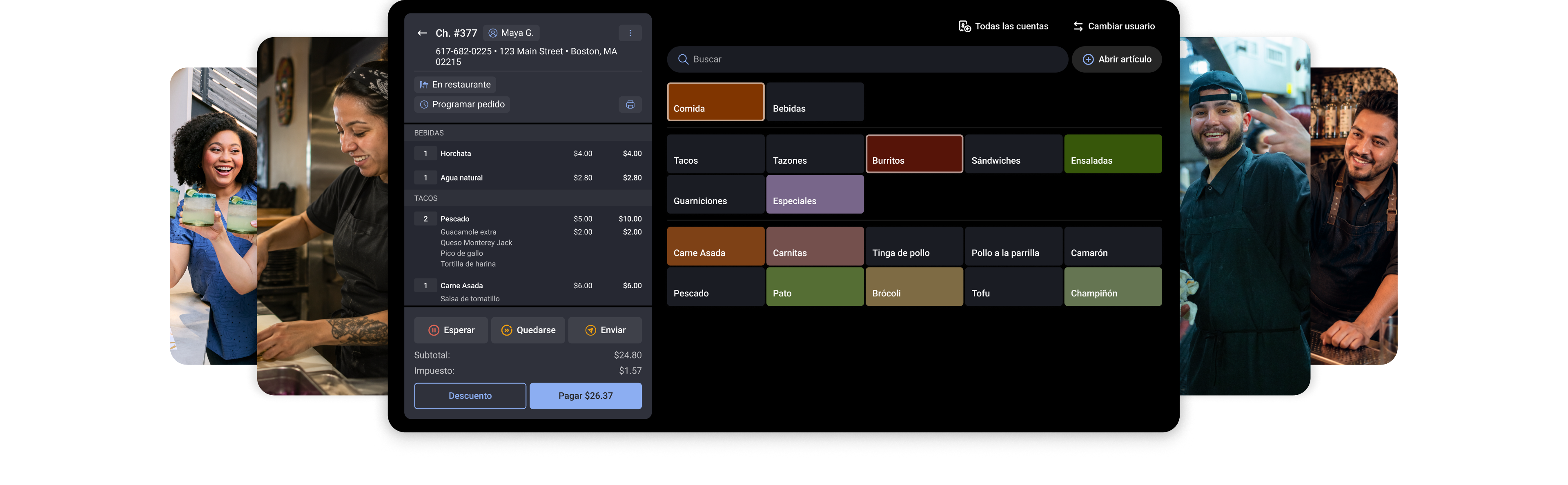Click the printer icon in order panel
Viewport: 1568px width, 485px height.
[630, 105]
